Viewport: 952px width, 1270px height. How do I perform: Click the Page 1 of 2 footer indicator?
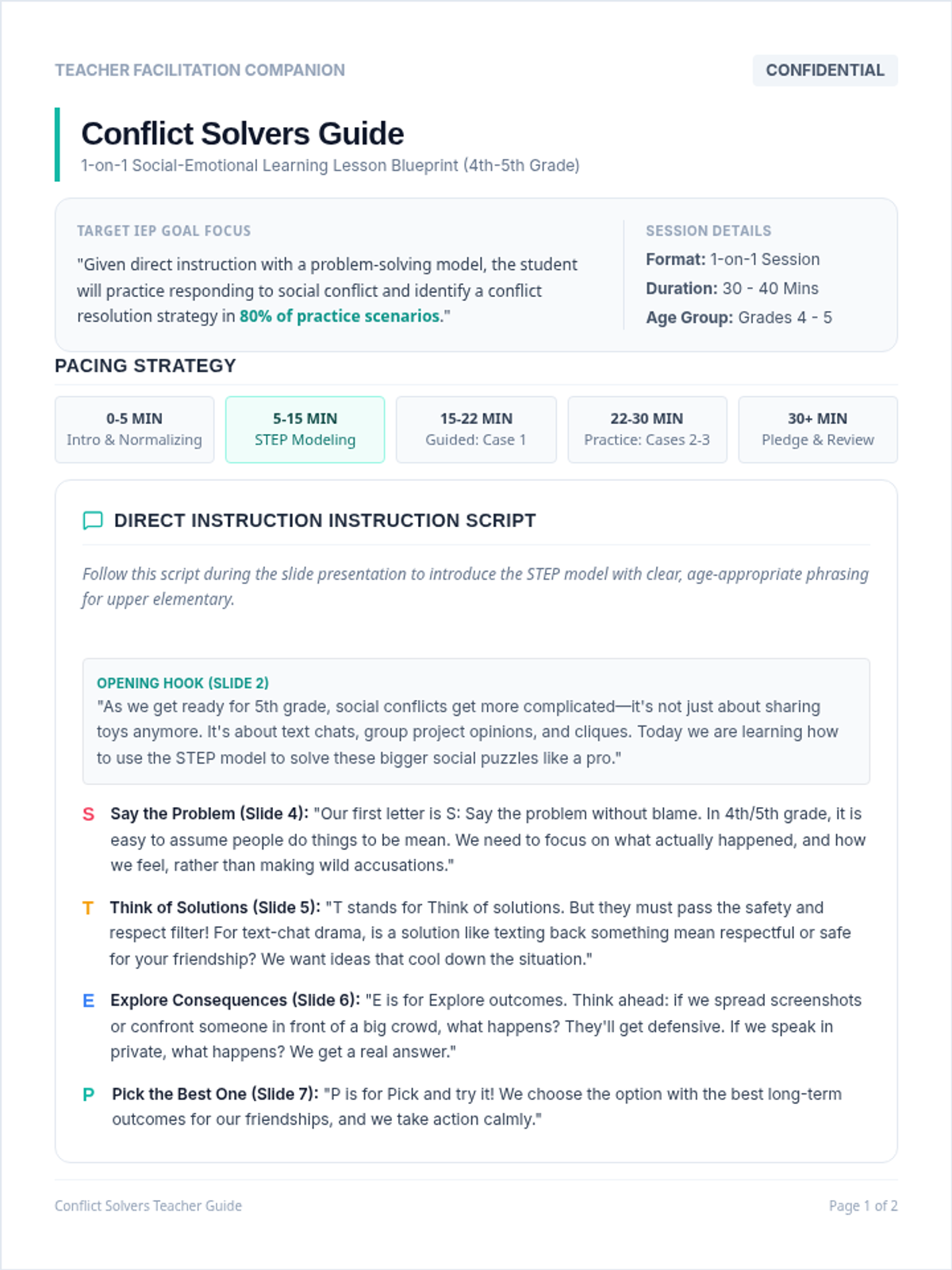tap(863, 1206)
